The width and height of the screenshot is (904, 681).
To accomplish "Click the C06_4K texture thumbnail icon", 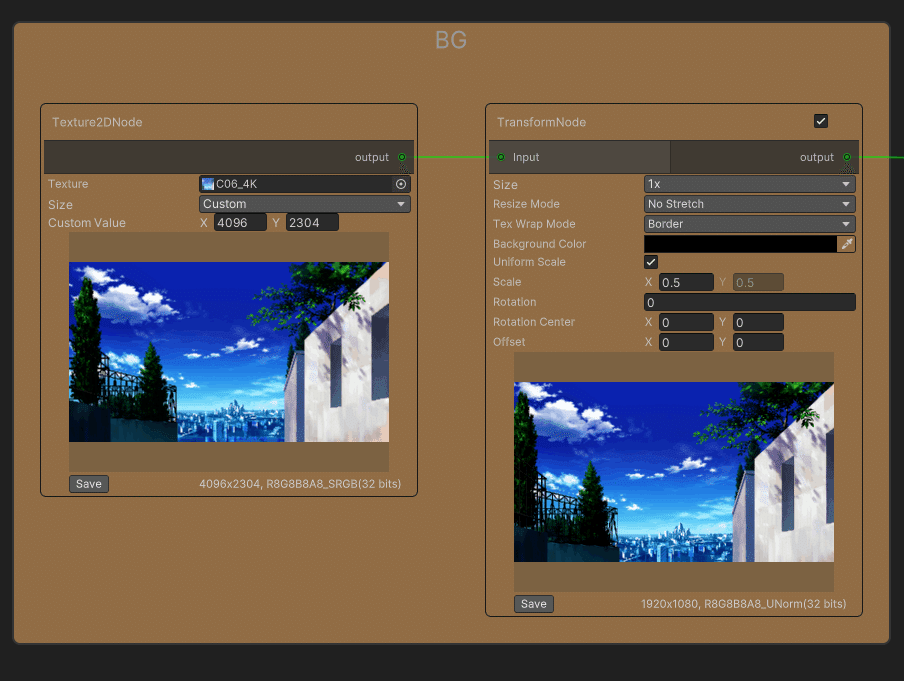I will click(x=208, y=184).
